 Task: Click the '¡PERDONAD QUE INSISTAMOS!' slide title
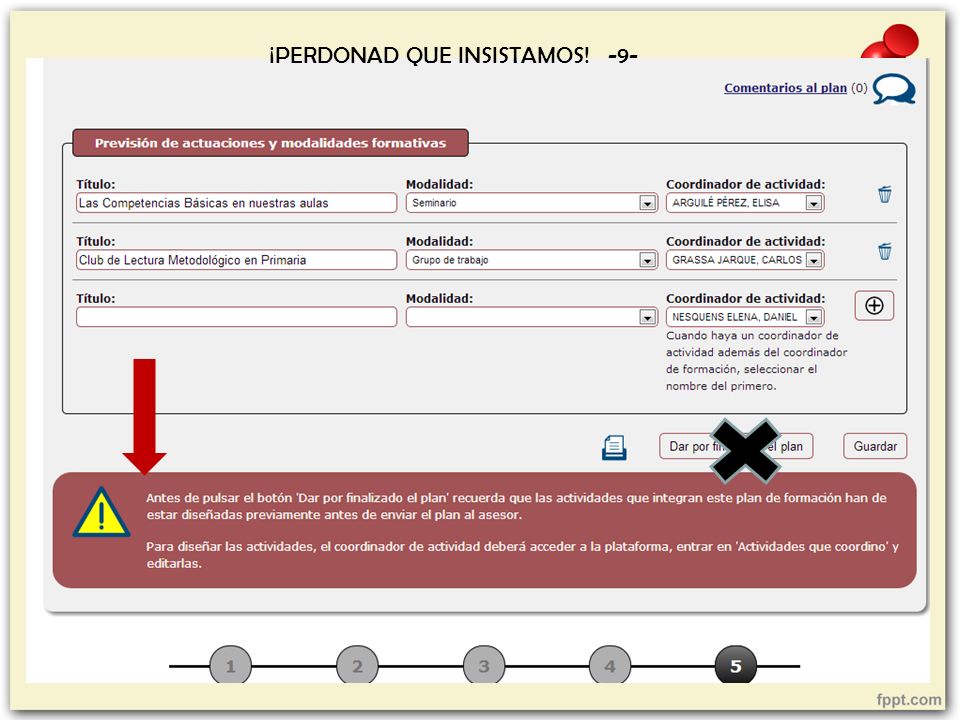click(429, 56)
